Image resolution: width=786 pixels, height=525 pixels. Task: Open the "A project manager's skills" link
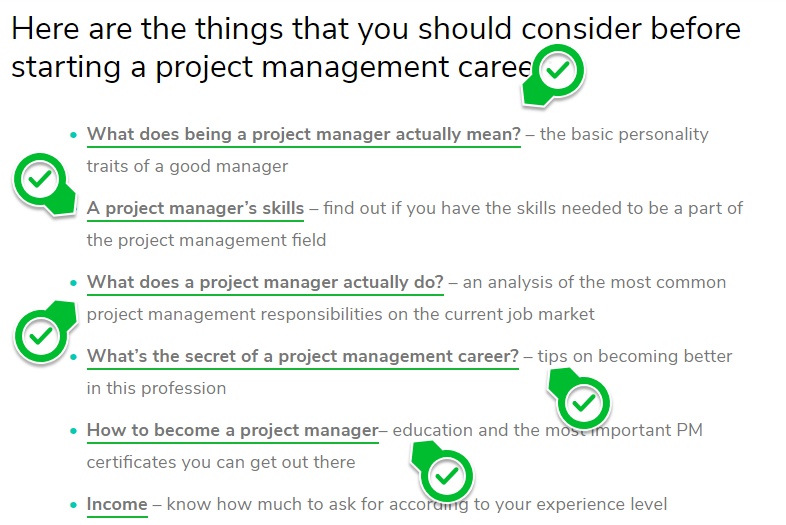pos(195,208)
